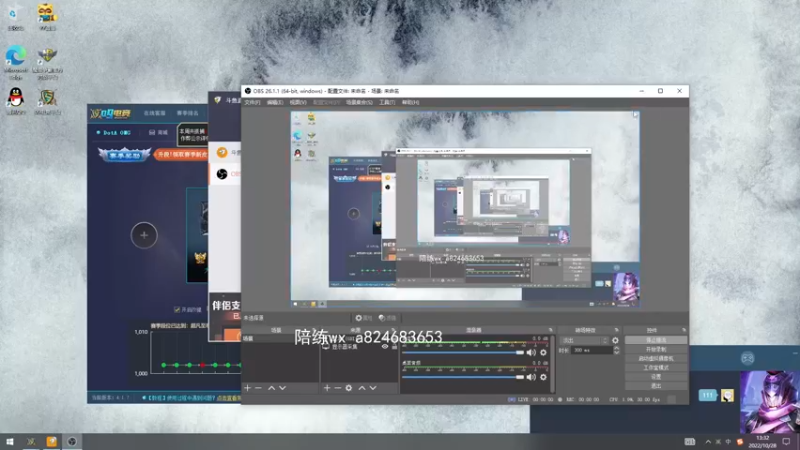Remove selected scene with minus icon
The image size is (800, 450).
coord(258,388)
